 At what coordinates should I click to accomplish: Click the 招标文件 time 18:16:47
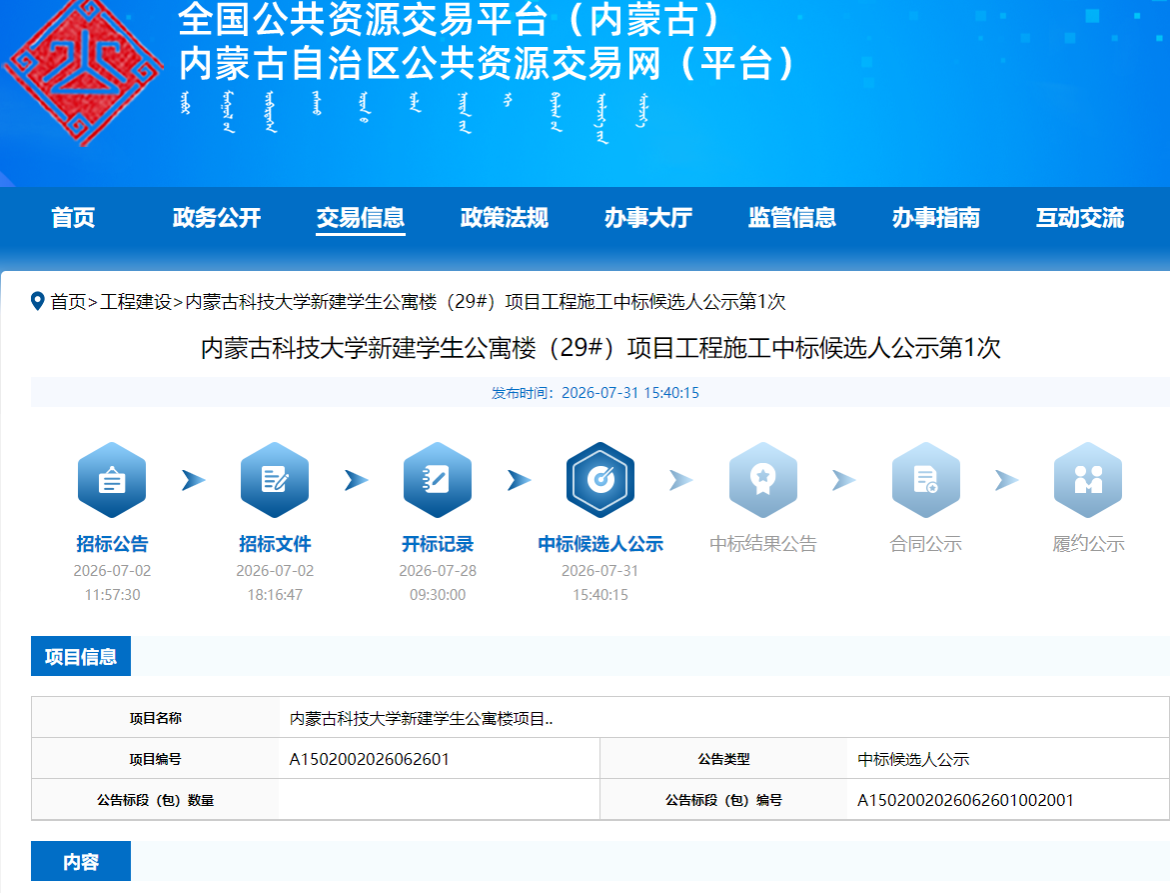(x=275, y=595)
